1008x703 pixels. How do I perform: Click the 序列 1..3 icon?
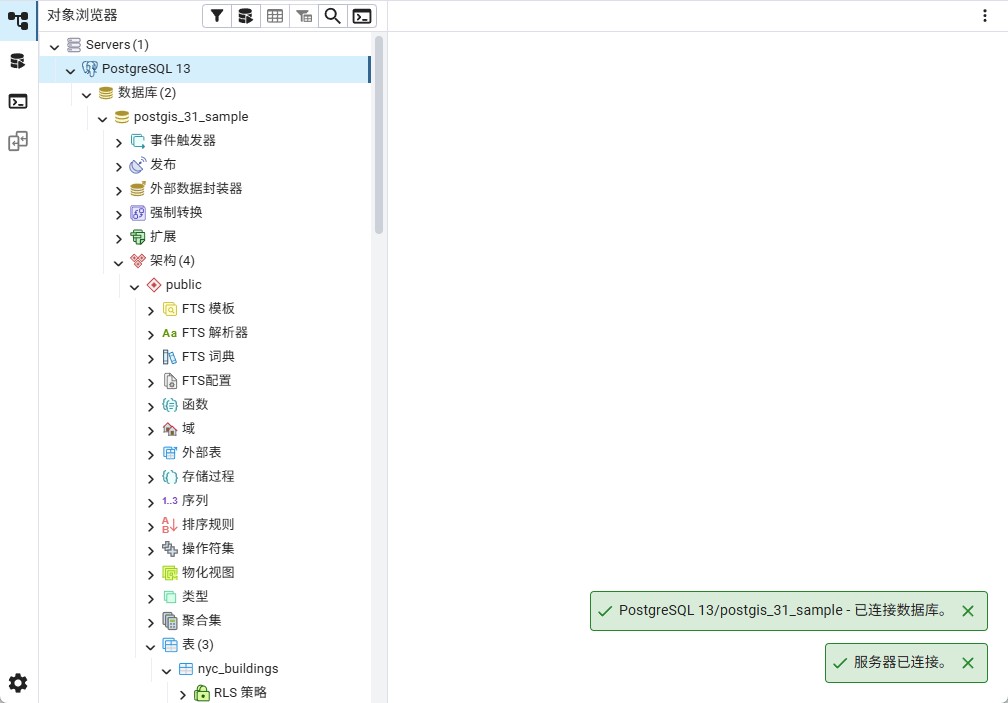(x=170, y=501)
